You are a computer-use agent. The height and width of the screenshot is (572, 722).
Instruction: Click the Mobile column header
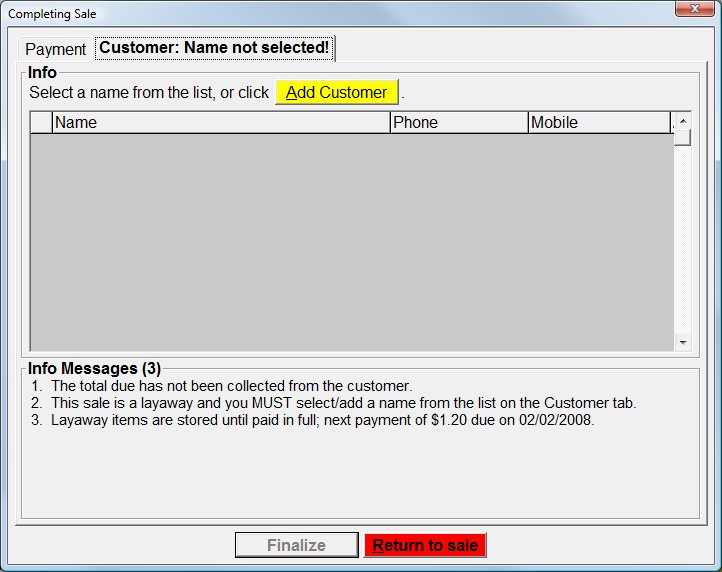[600, 123]
